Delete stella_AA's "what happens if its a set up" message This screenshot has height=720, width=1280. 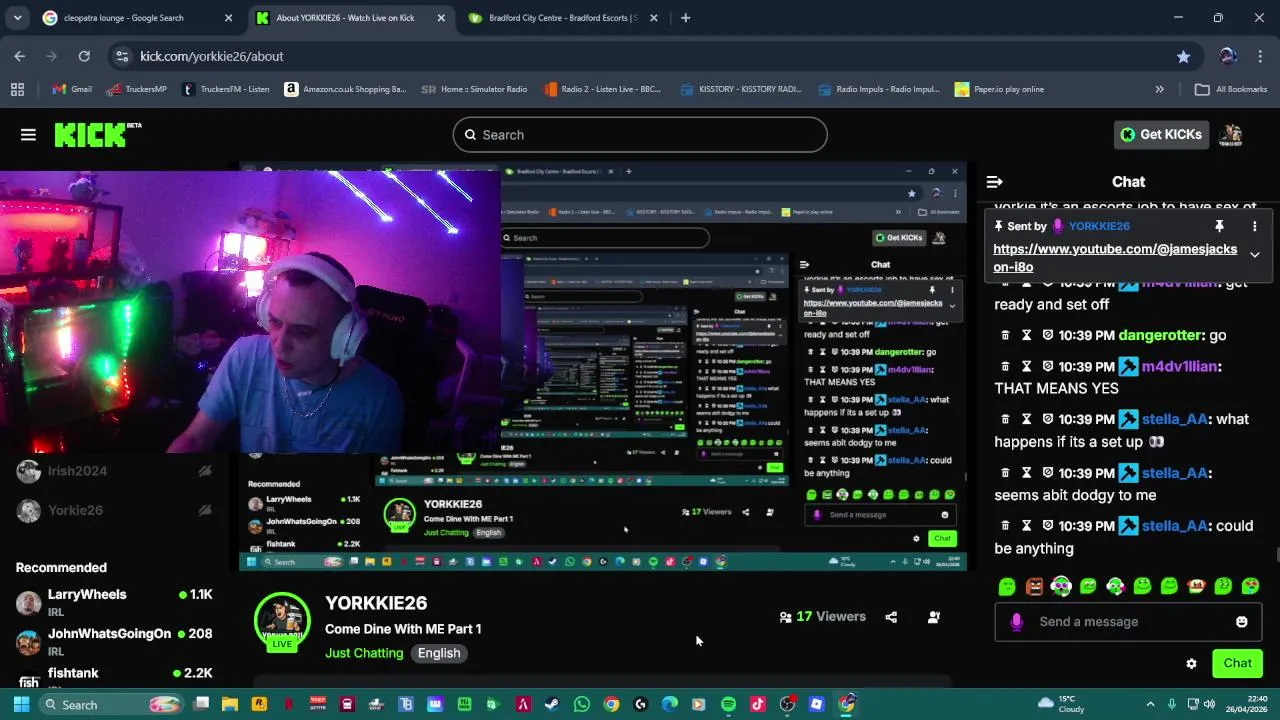(x=1005, y=420)
